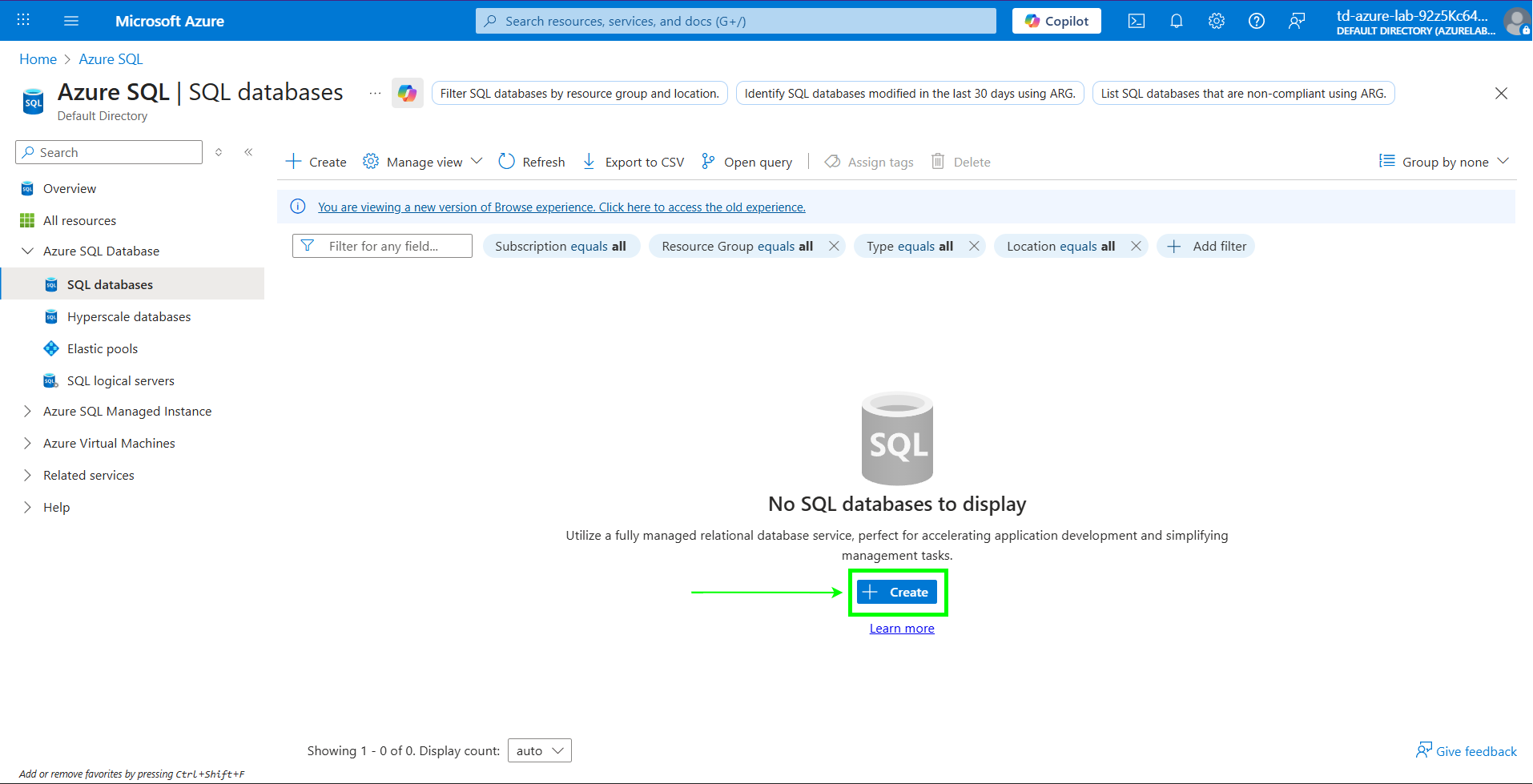1533x784 pixels.
Task: Open the Display count auto dropdown
Action: tap(539, 750)
